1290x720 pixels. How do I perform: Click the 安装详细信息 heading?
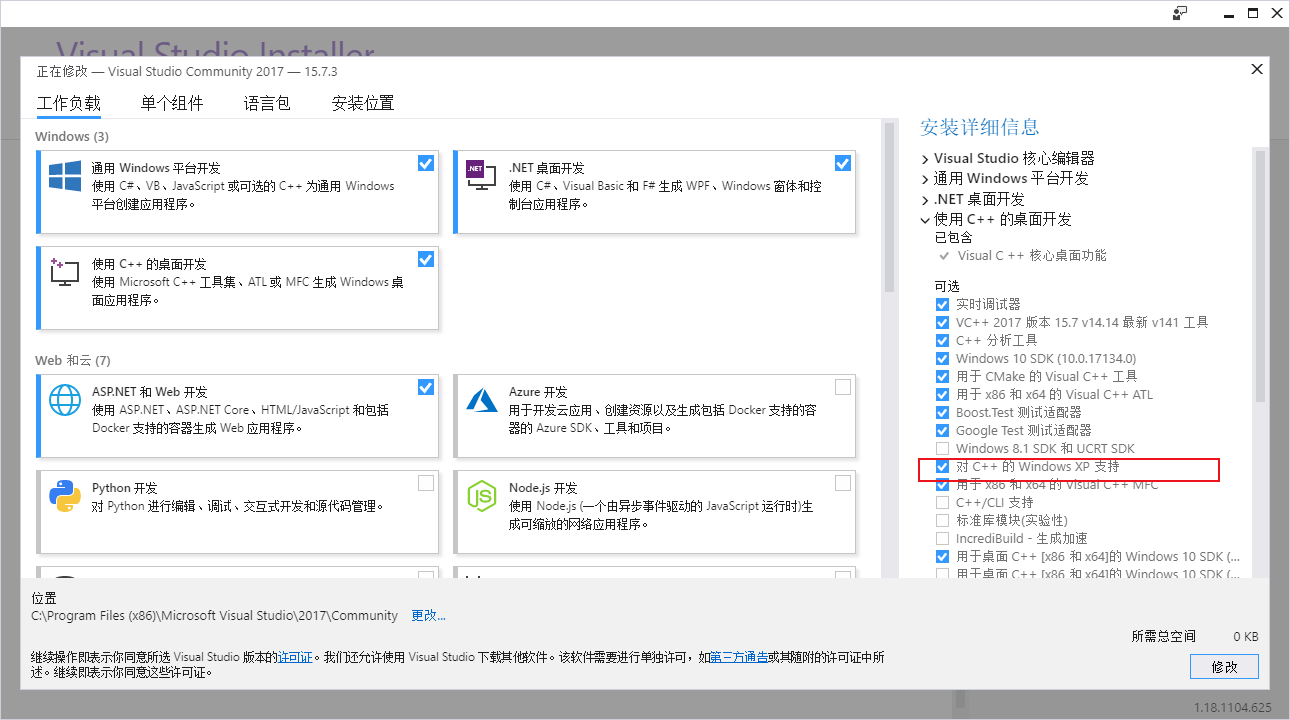[x=980, y=127]
